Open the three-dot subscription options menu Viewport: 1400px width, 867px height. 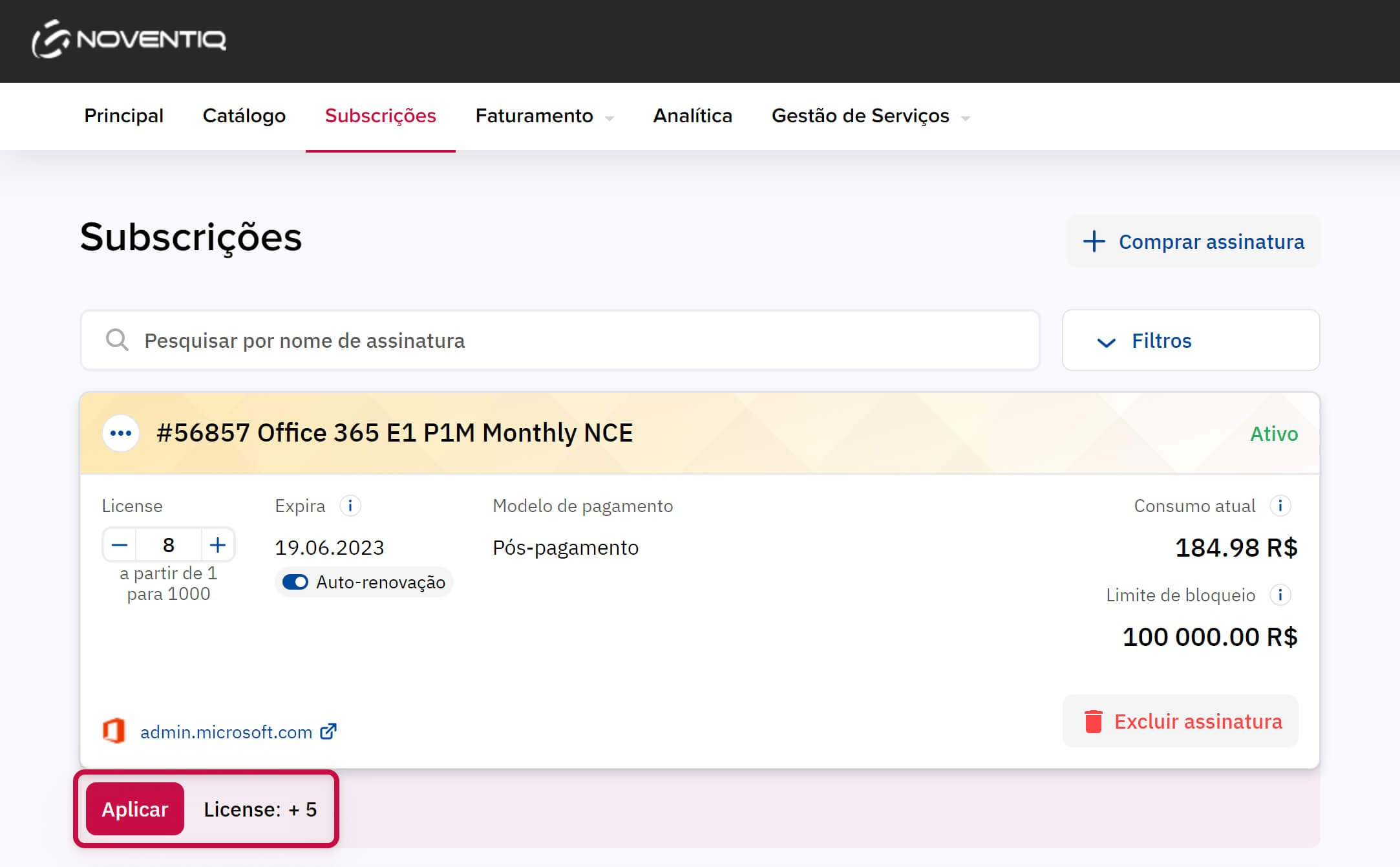point(121,433)
